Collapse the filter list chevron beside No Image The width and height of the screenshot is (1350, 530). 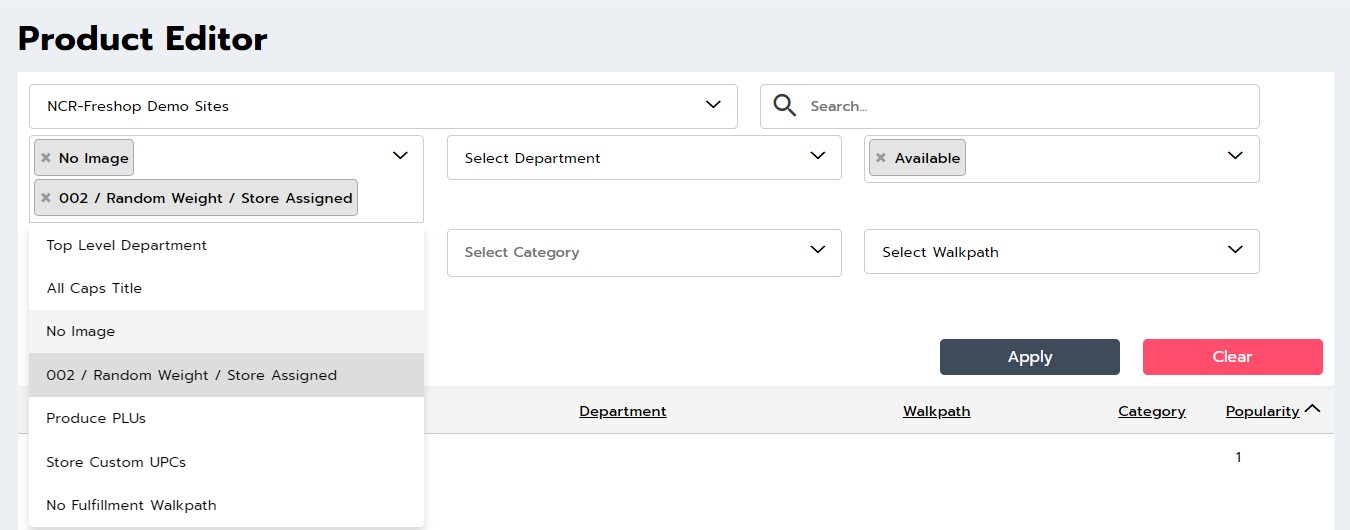point(400,156)
